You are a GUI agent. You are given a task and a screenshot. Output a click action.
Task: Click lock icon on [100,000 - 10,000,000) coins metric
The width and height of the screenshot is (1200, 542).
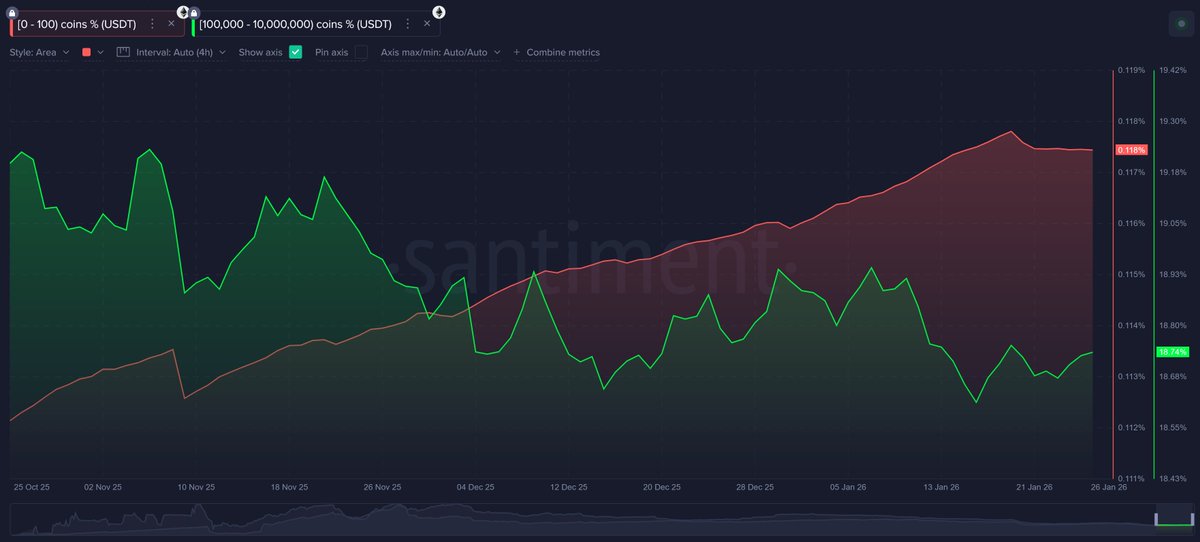(x=194, y=11)
